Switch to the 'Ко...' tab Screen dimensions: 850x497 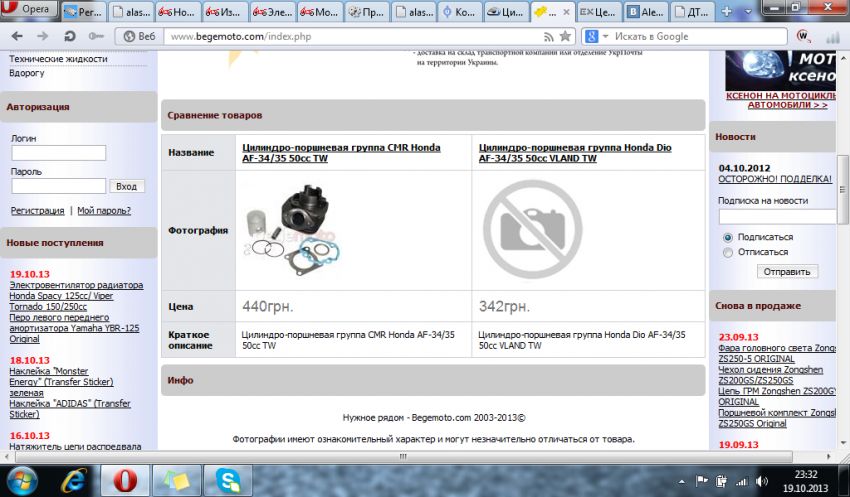[x=460, y=11]
